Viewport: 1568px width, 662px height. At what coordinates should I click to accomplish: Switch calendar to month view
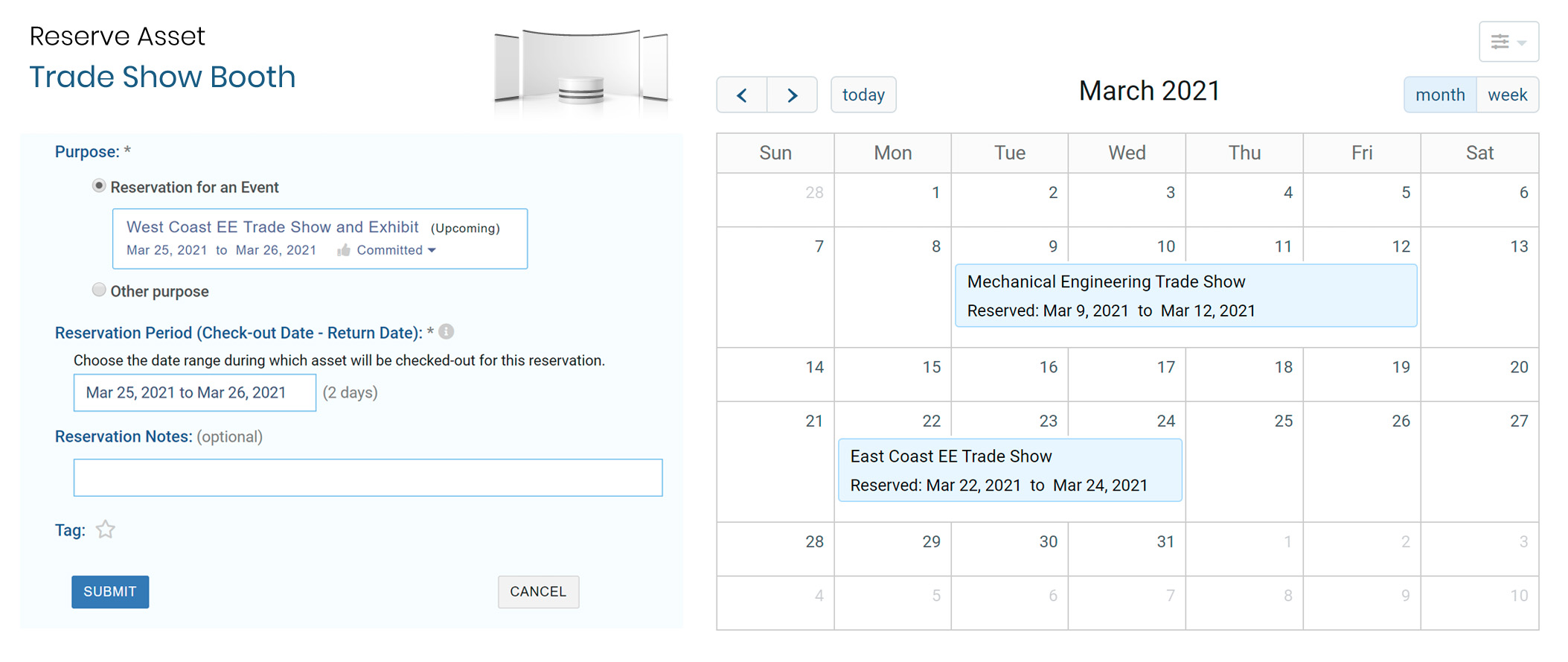[1439, 95]
